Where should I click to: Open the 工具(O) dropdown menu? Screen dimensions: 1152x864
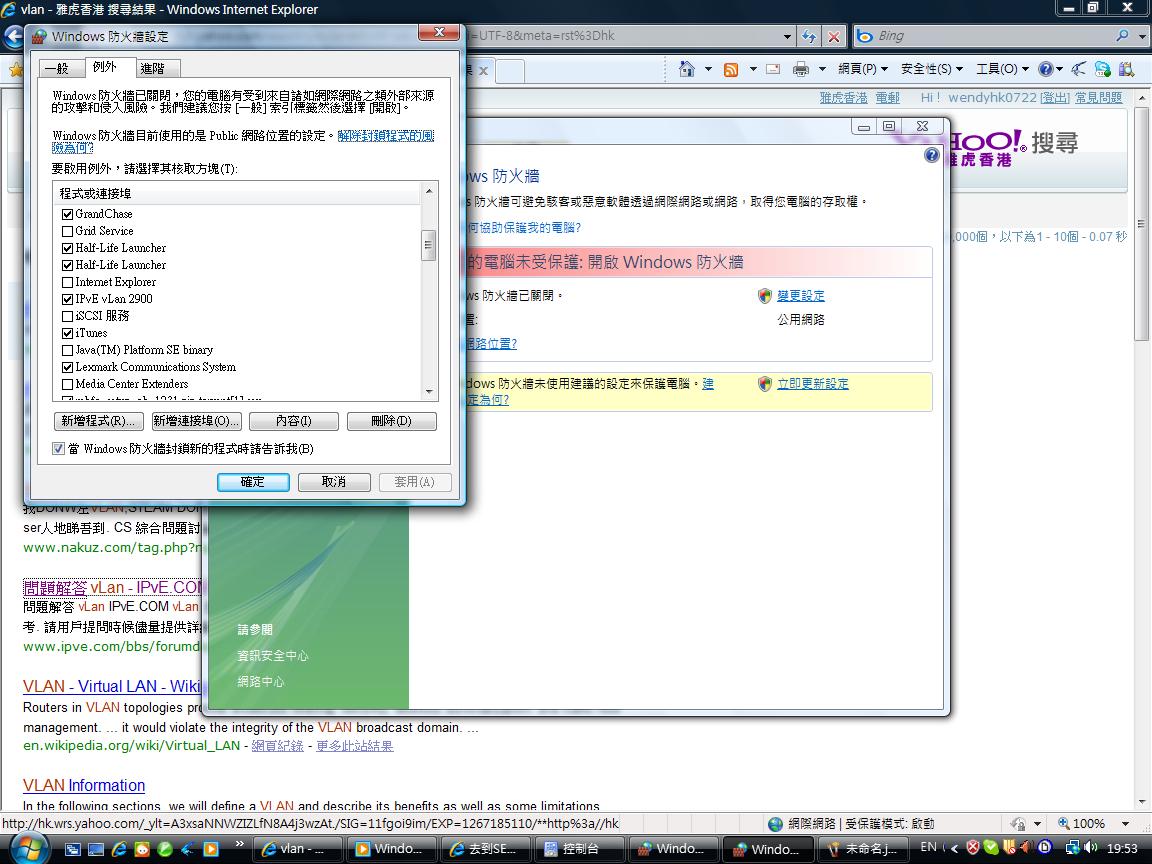(1002, 69)
